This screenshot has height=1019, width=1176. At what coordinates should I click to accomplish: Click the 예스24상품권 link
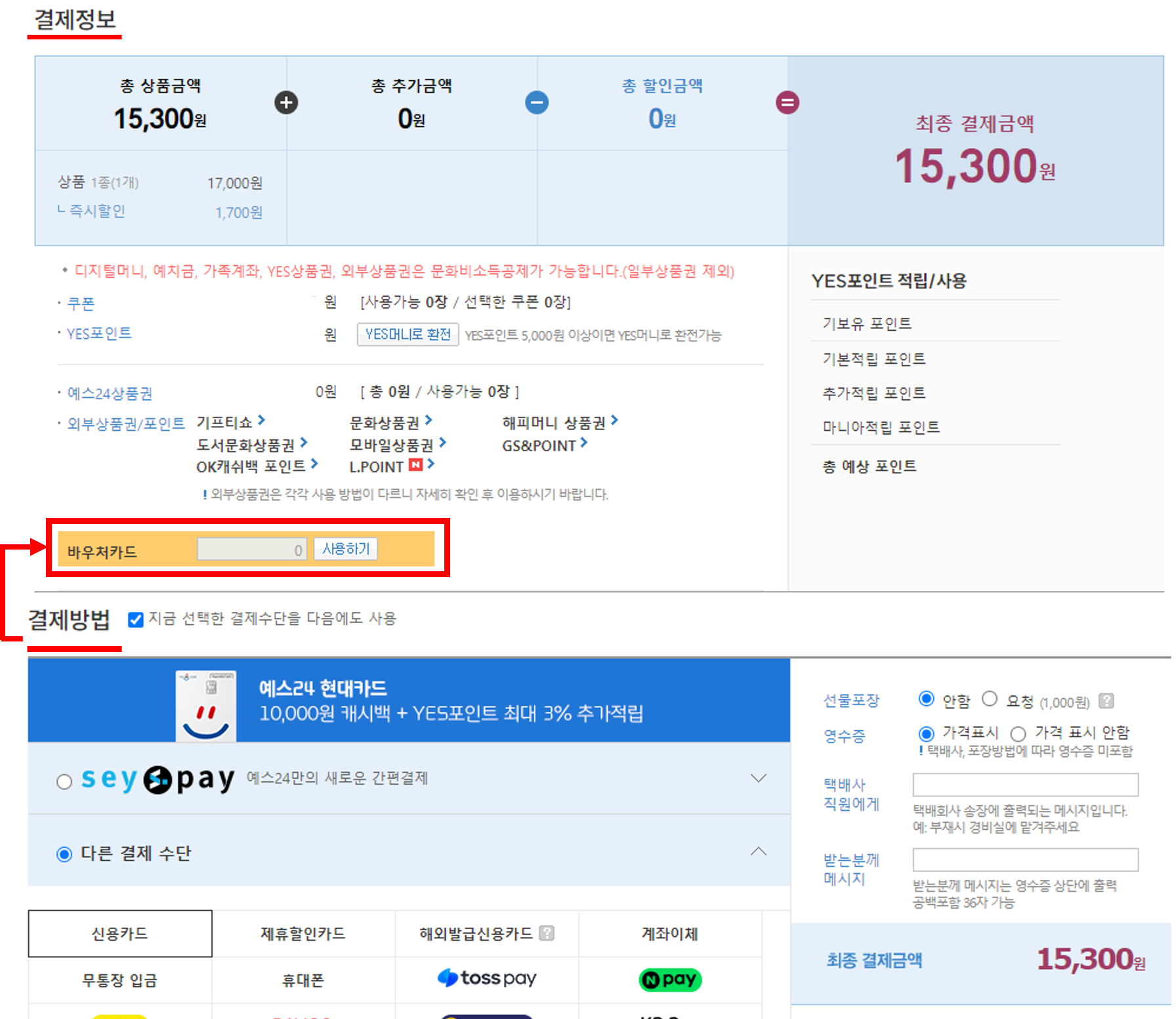[110, 393]
